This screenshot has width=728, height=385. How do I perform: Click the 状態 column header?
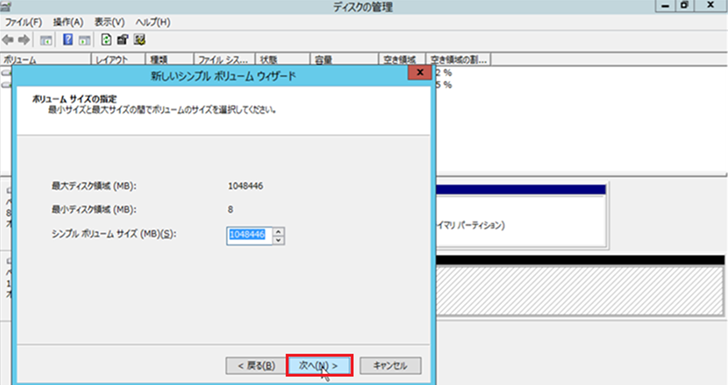point(283,59)
